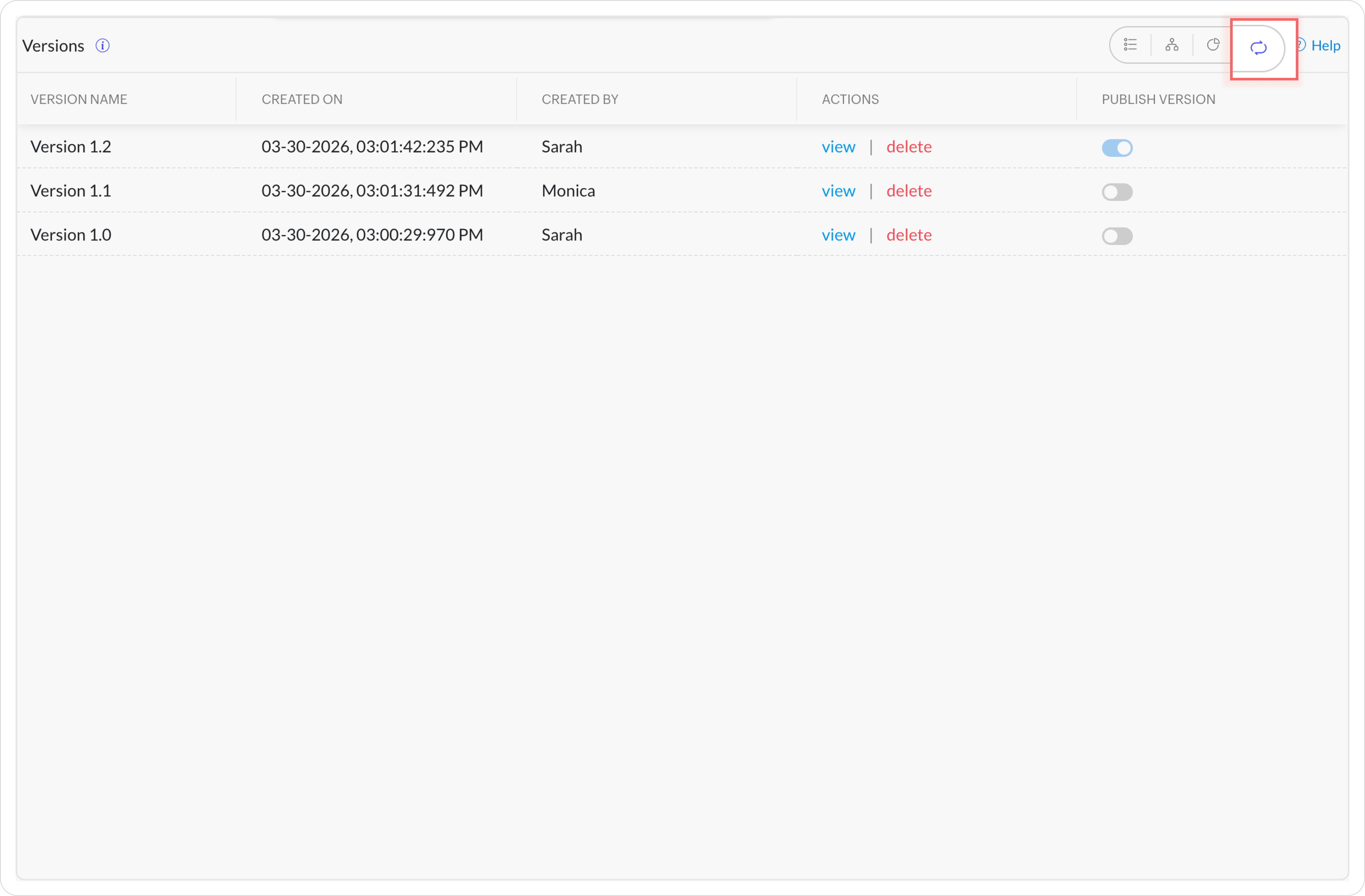1365x896 pixels.
Task: Click the Created On column header
Action: [302, 99]
